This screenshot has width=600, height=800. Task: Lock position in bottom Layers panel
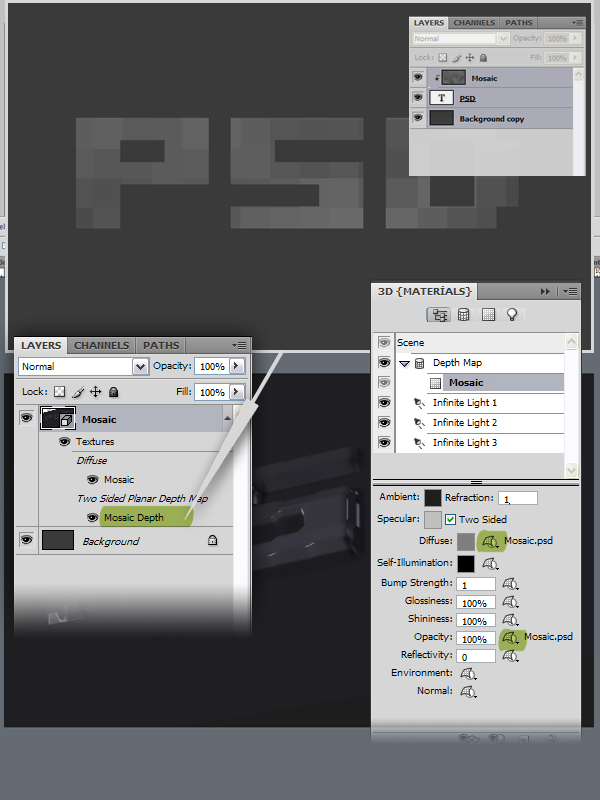pos(95,392)
